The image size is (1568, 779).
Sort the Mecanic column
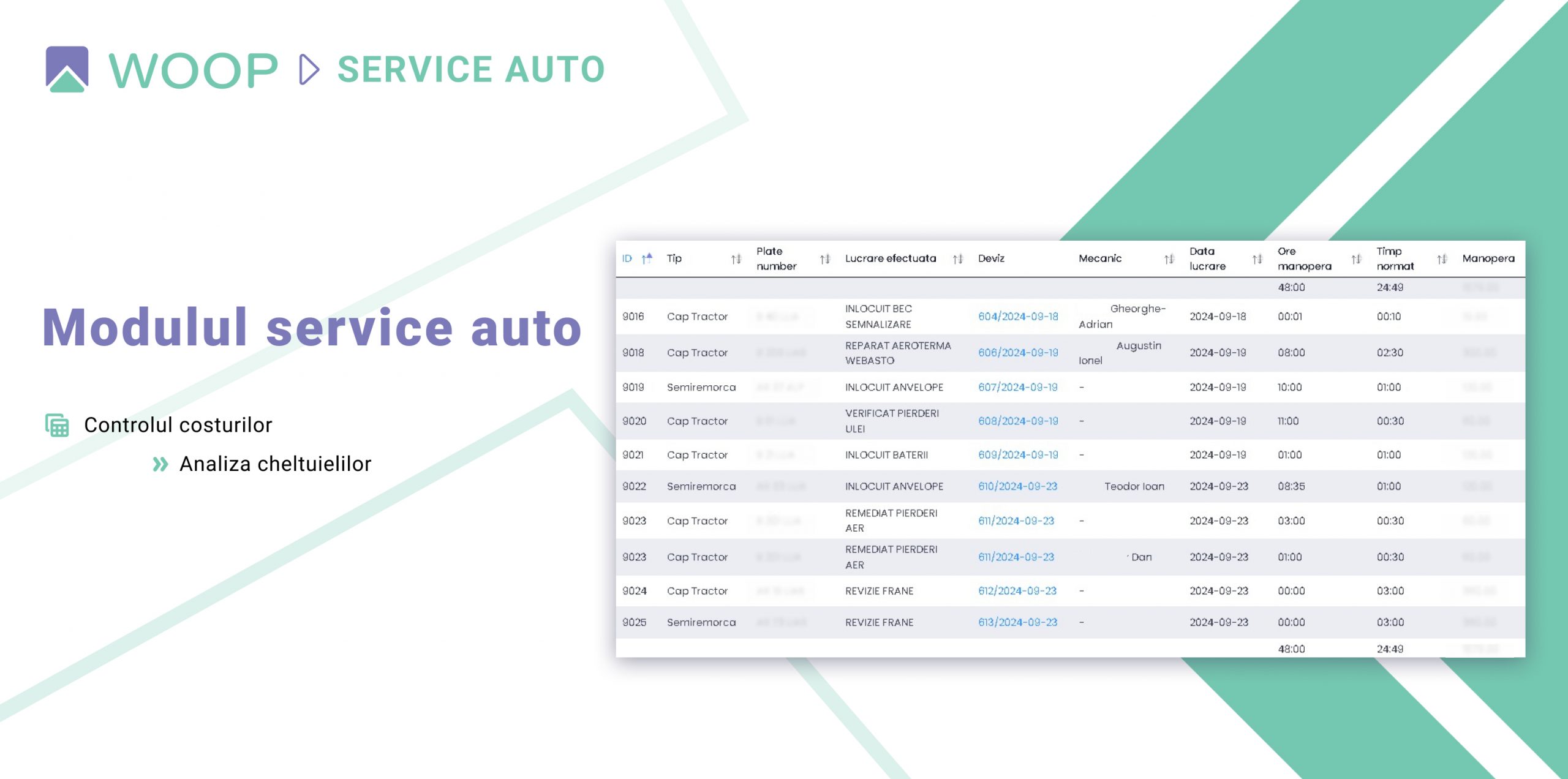coord(1169,259)
